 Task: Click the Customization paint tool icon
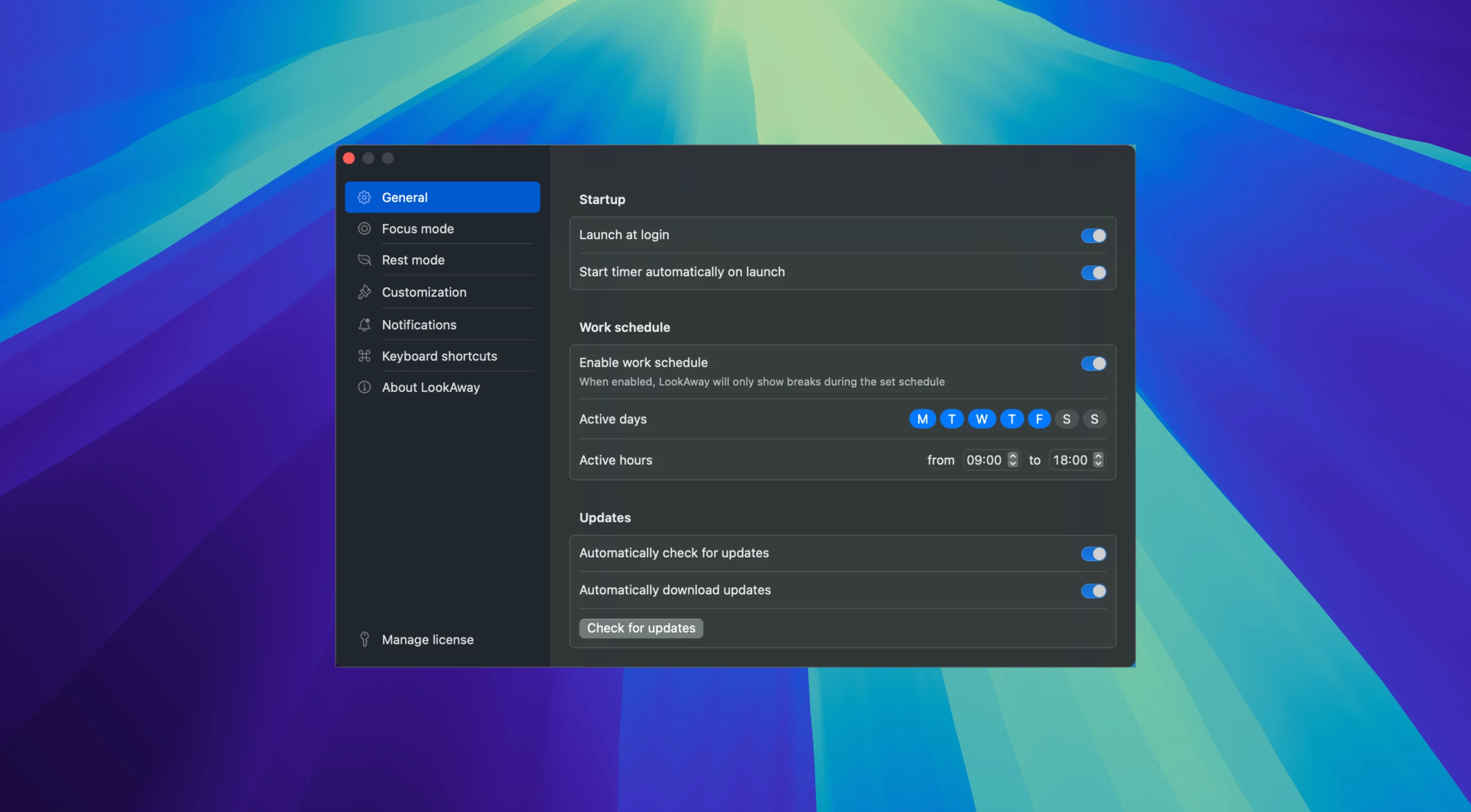pyautogui.click(x=364, y=292)
